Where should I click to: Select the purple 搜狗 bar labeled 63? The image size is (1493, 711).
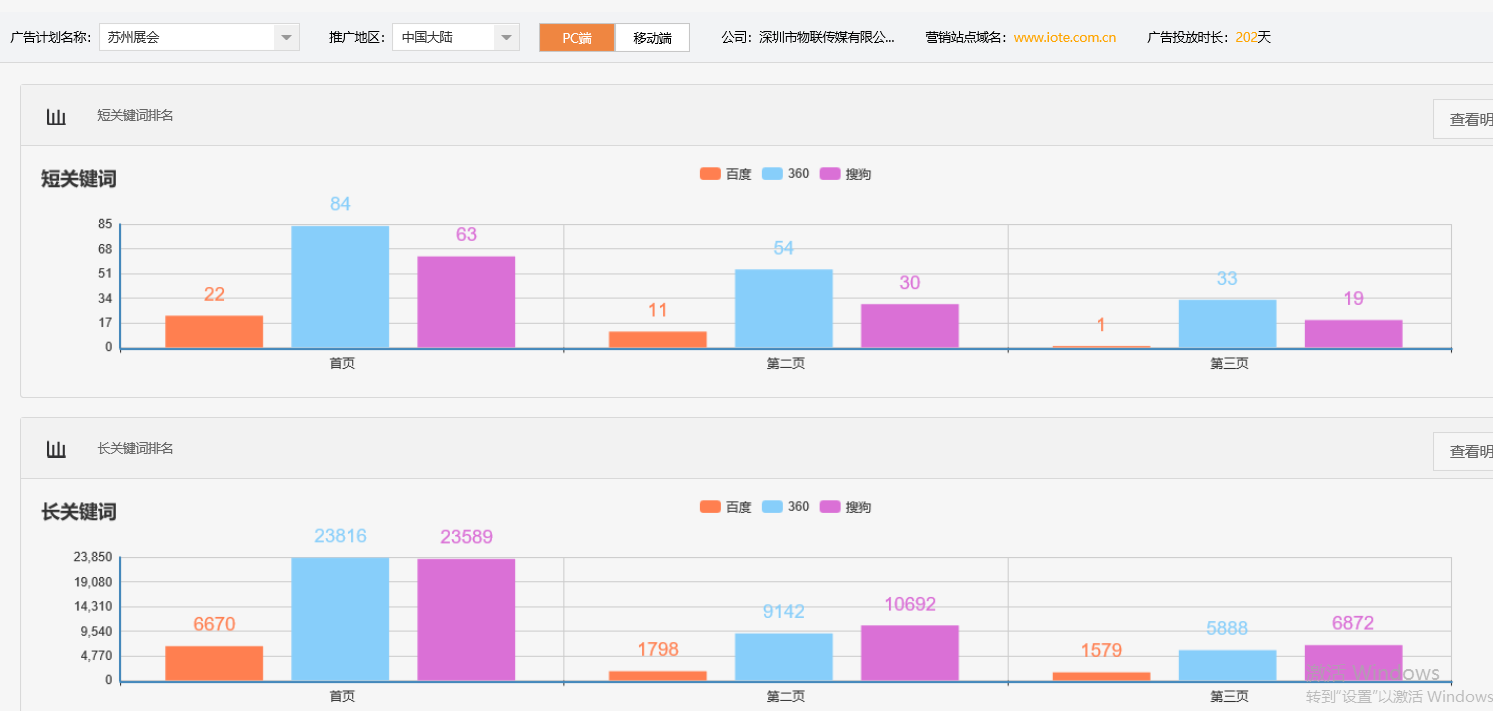pyautogui.click(x=466, y=302)
